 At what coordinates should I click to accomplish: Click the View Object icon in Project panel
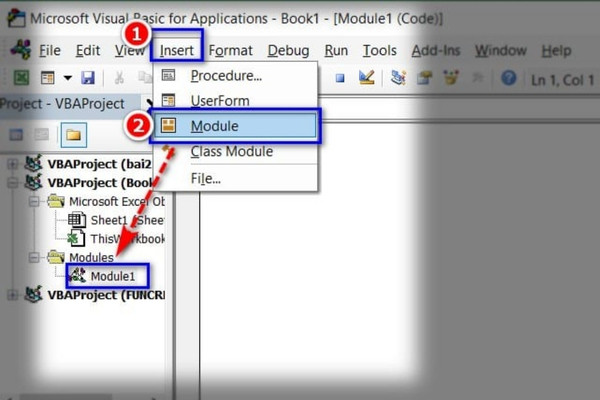click(41, 135)
